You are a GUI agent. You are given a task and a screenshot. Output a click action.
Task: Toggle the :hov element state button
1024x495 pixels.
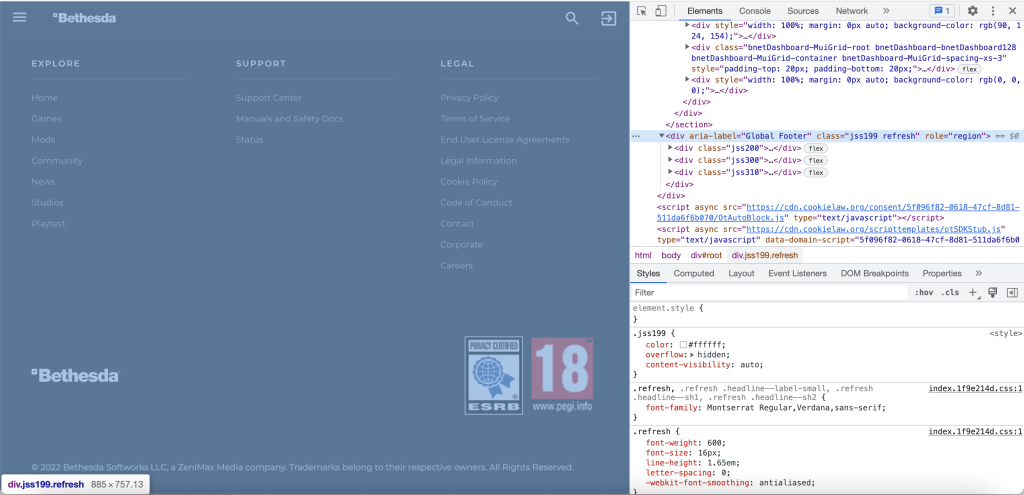[x=923, y=293]
